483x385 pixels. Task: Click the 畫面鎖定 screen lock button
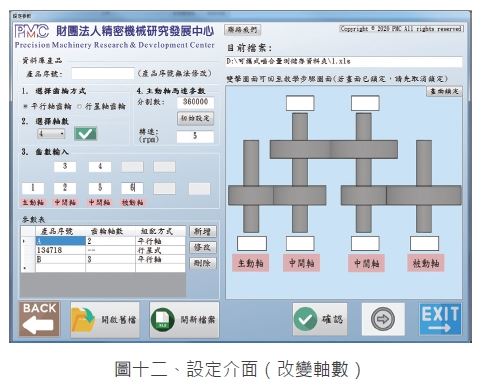pos(444,91)
